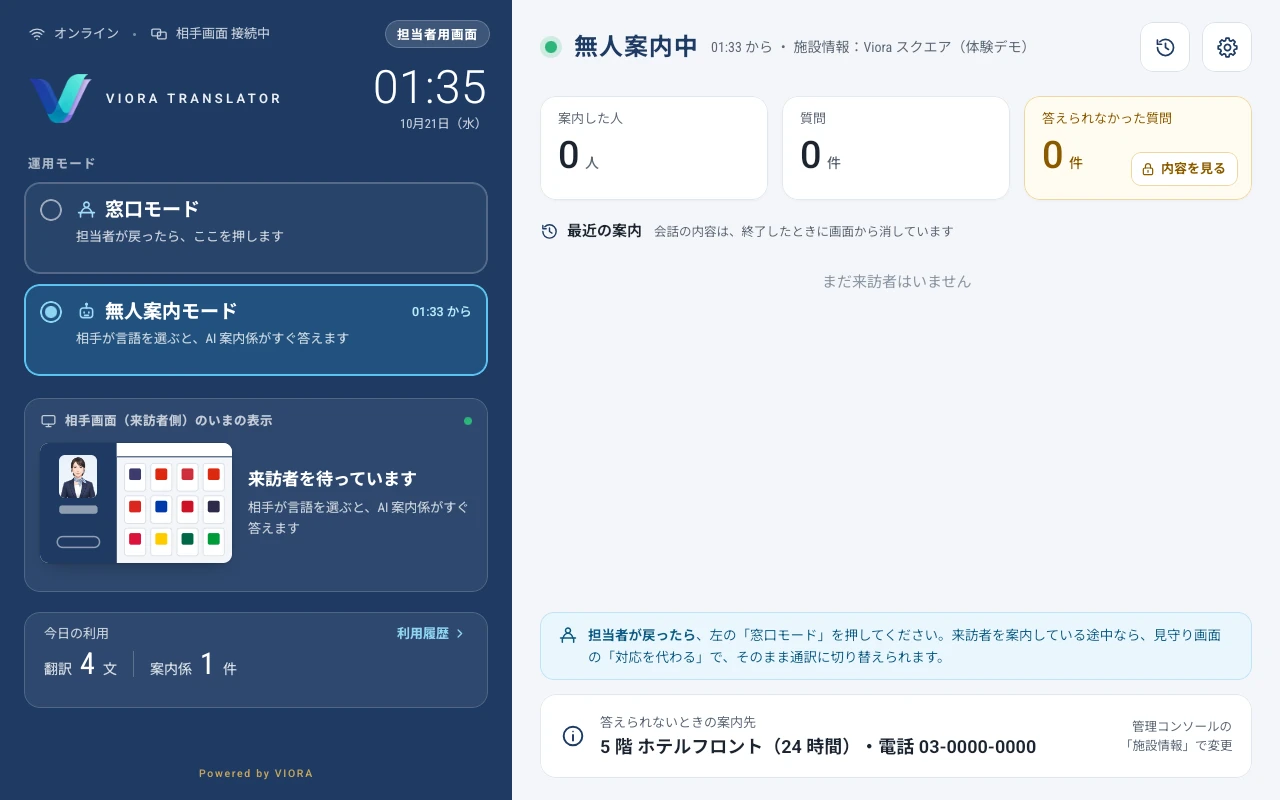Viewport: 1280px width, 800px height.
Task: Open 利用履歴 usage history link
Action: pyautogui.click(x=431, y=633)
